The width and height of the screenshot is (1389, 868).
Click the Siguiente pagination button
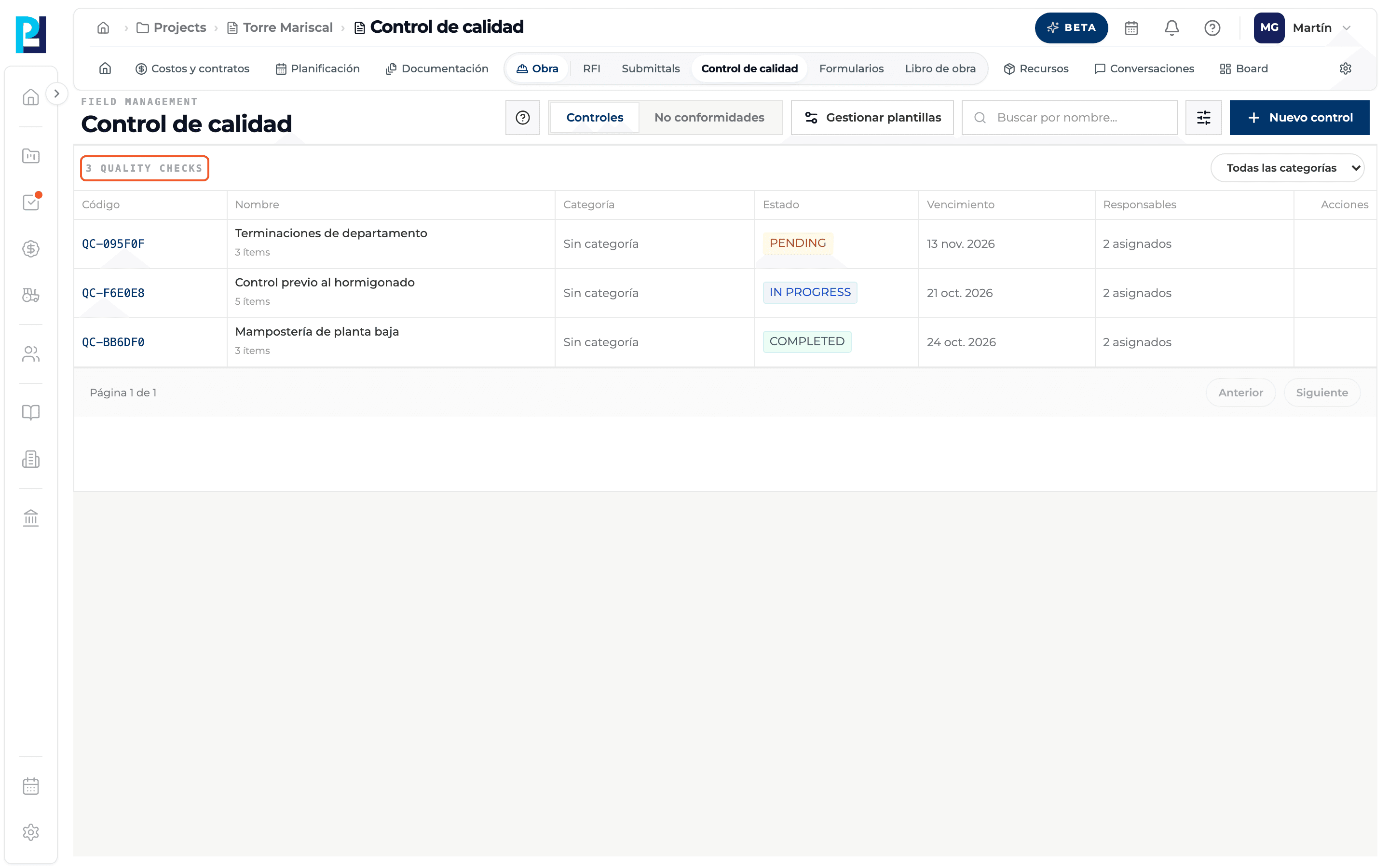1321,393
